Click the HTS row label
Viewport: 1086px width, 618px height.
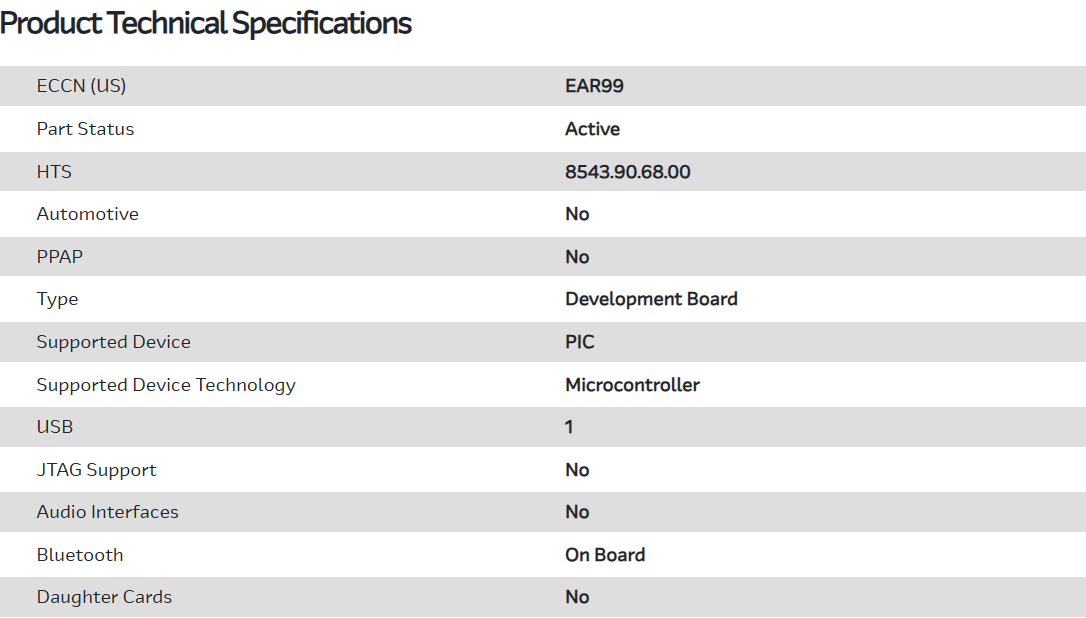click(x=54, y=172)
